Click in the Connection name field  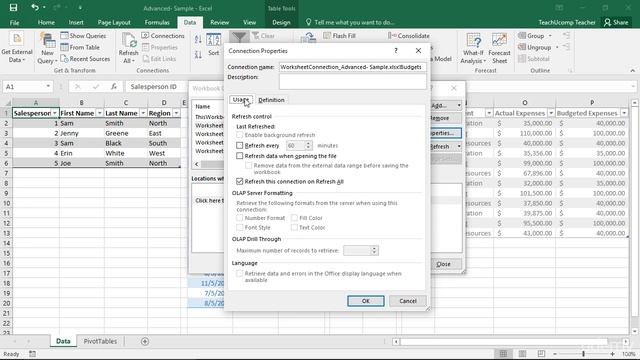click(x=353, y=67)
